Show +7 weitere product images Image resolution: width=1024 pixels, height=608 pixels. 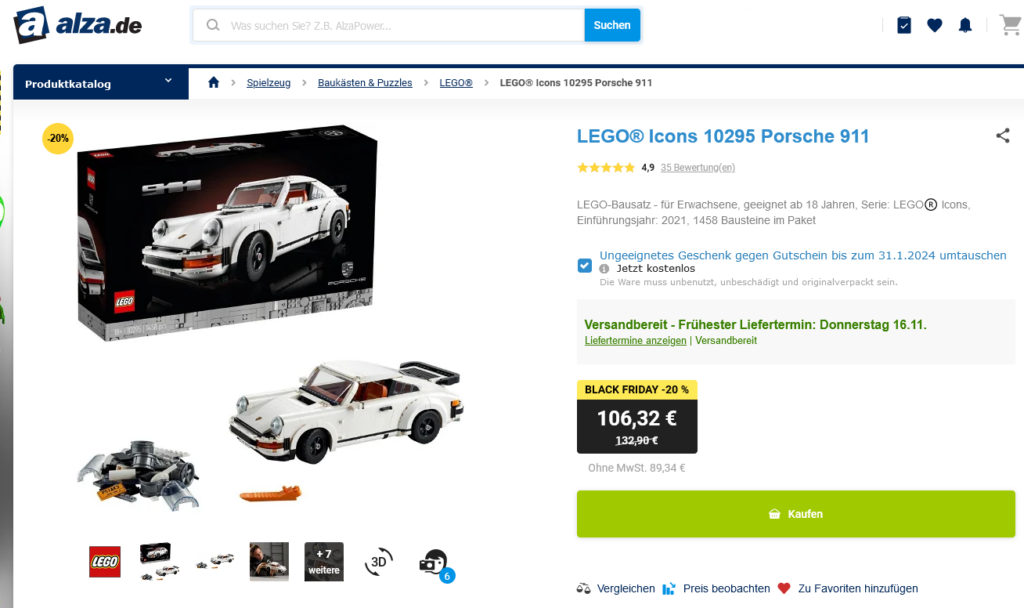pyautogui.click(x=324, y=562)
